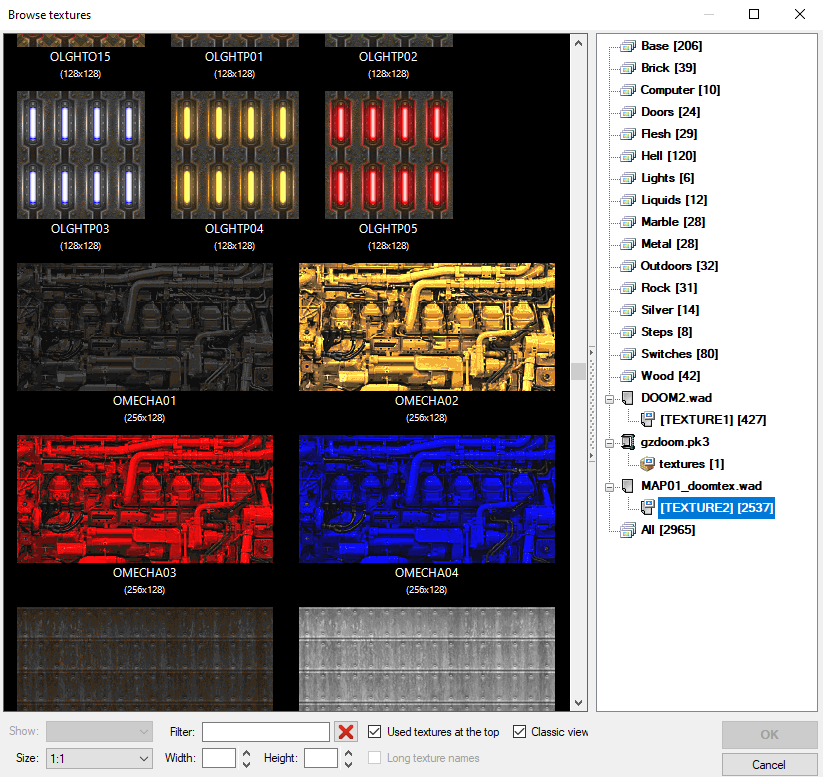
Task: Click the gzdoom.pk3 archive icon
Action: (628, 442)
